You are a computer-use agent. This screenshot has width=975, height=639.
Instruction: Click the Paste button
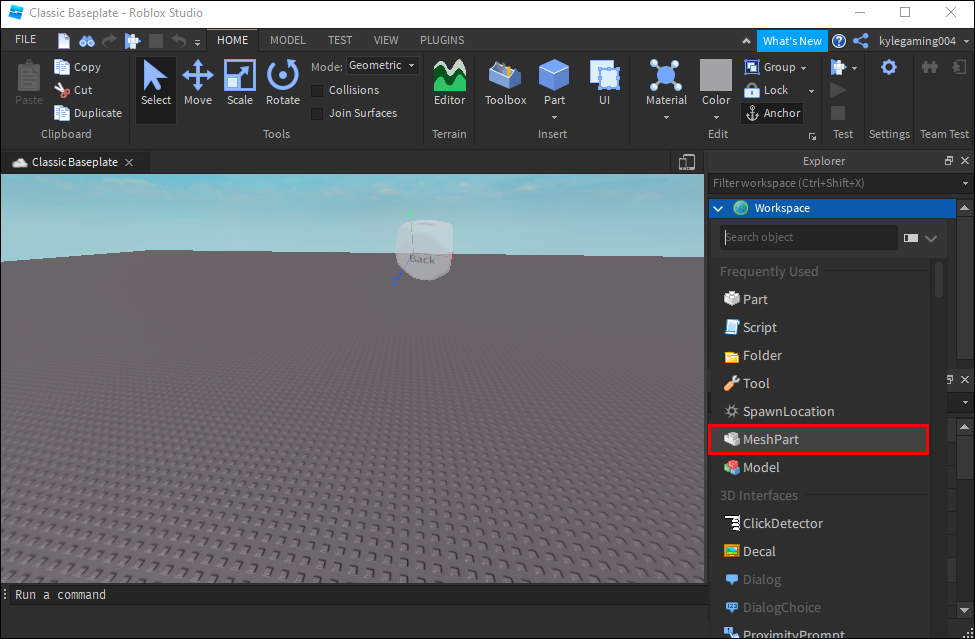[x=29, y=84]
